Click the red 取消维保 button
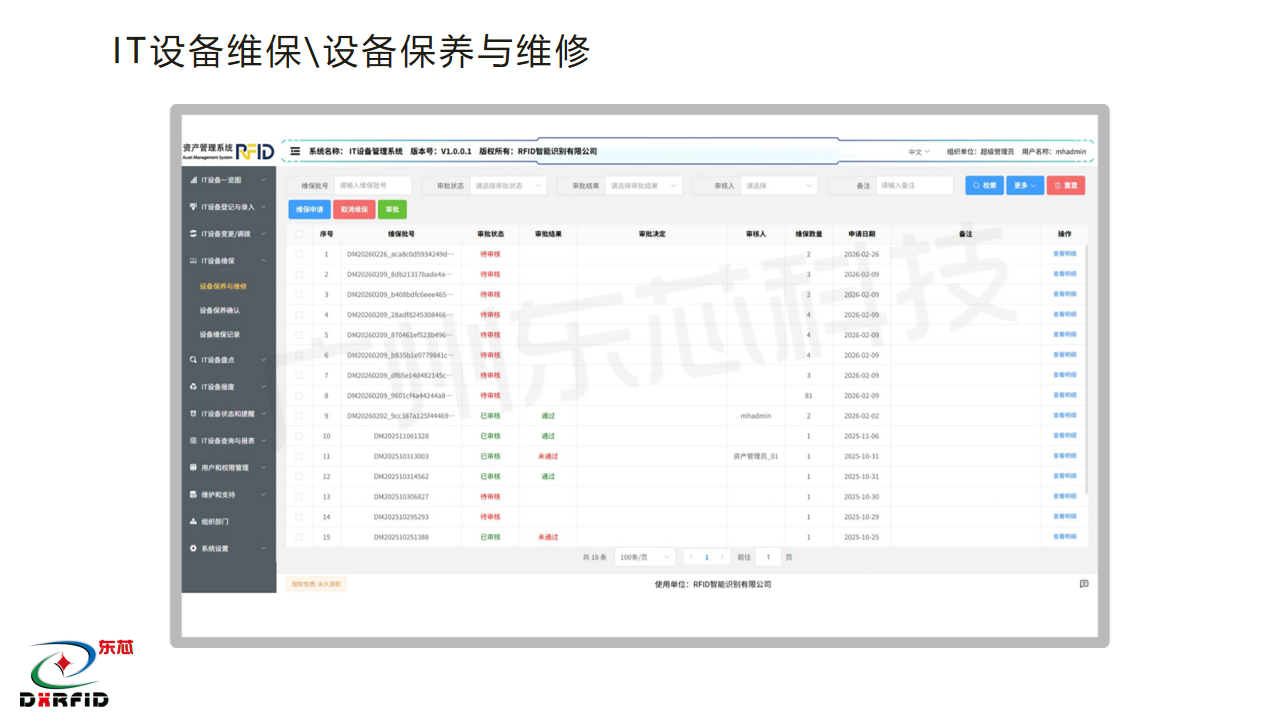 coord(354,209)
